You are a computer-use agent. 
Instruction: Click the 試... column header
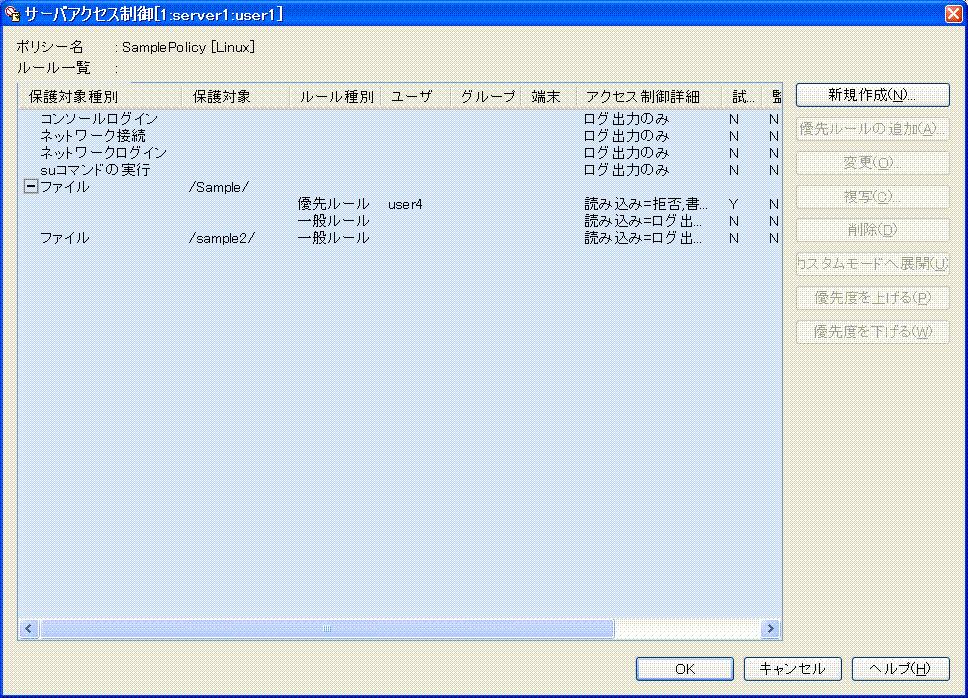[742, 97]
